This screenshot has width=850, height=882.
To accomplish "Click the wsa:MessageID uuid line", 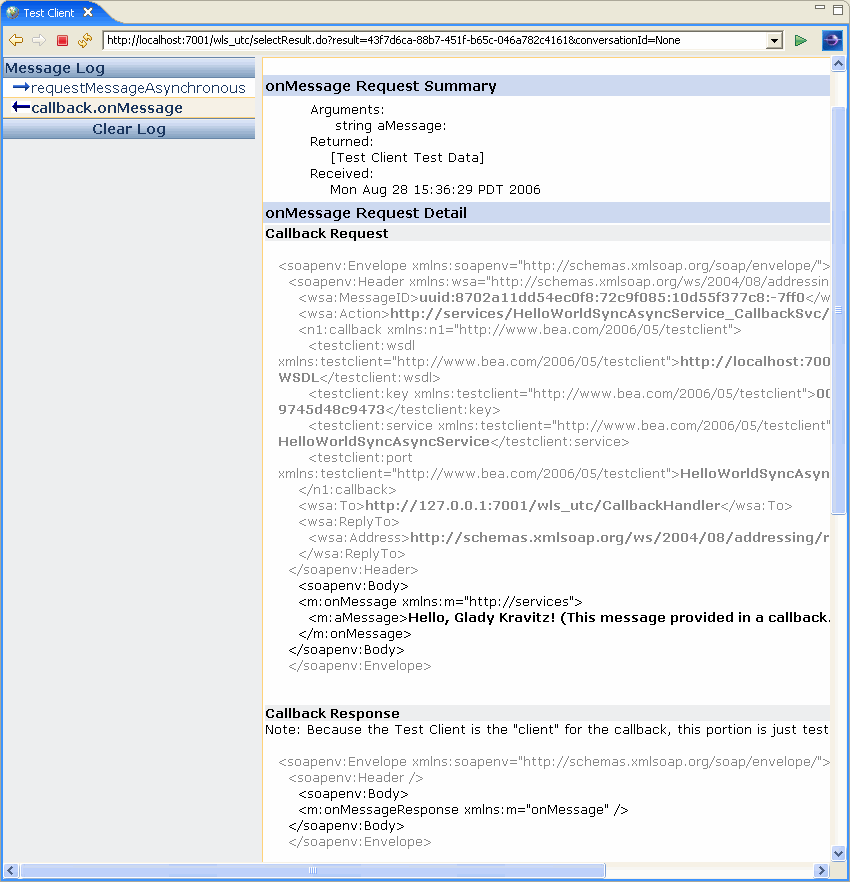I will [x=564, y=298].
